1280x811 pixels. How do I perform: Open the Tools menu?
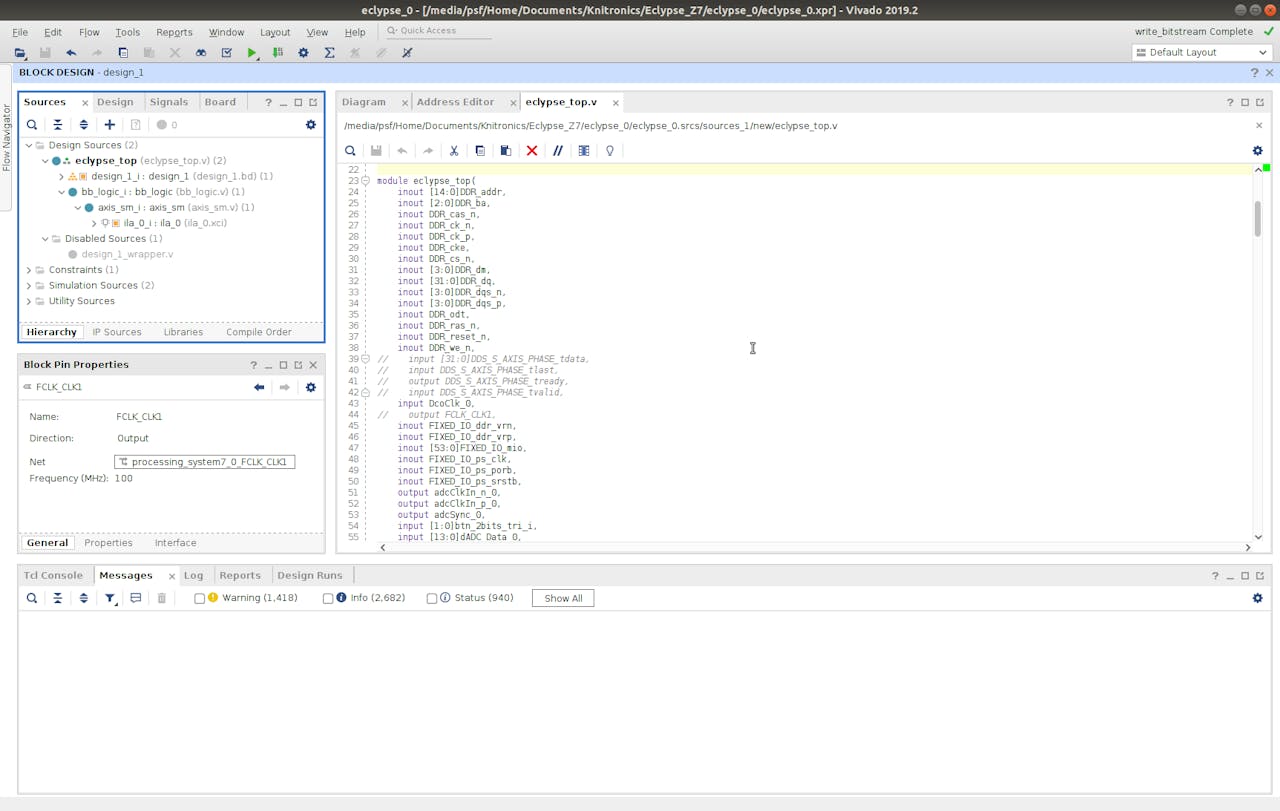pyautogui.click(x=127, y=32)
